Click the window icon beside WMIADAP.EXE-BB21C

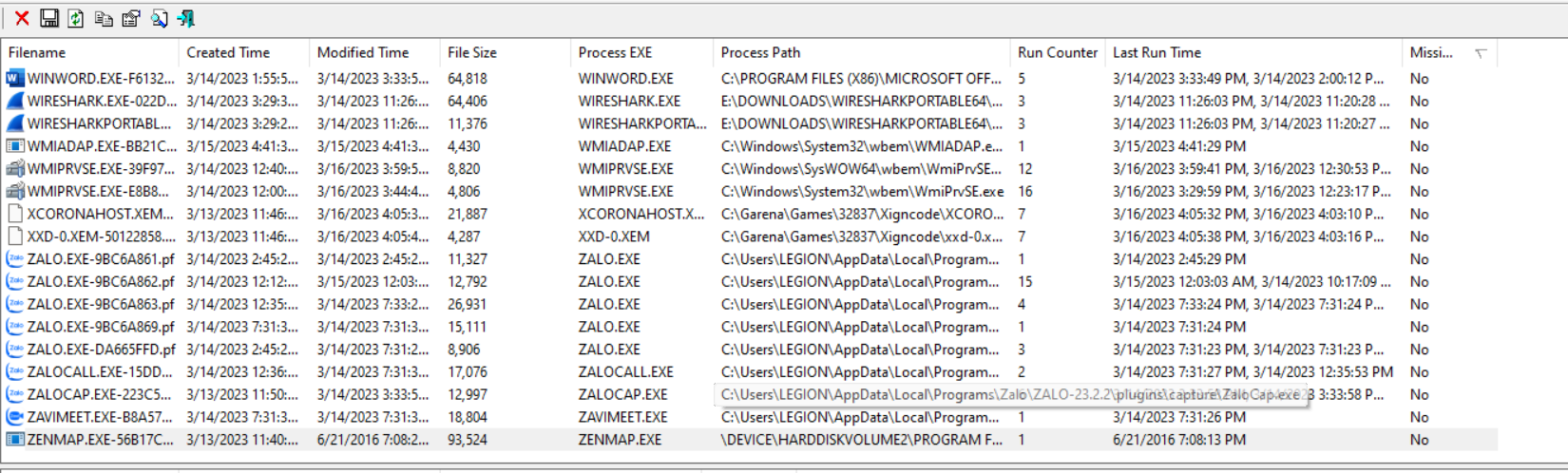(15, 146)
